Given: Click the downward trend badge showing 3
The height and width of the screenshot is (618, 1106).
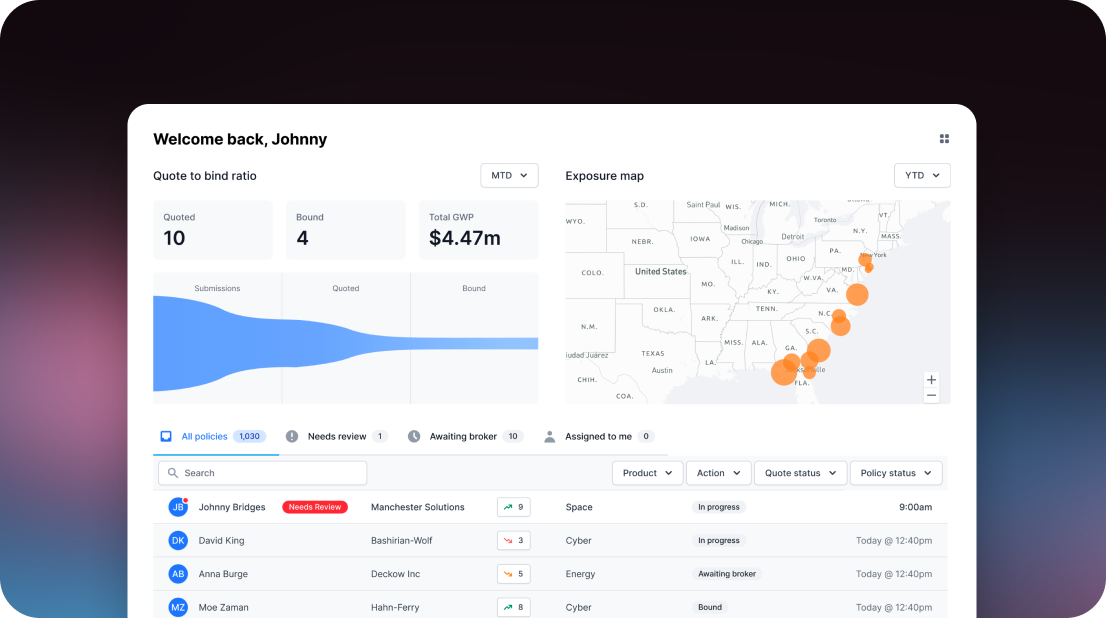Looking at the screenshot, I should click(514, 540).
